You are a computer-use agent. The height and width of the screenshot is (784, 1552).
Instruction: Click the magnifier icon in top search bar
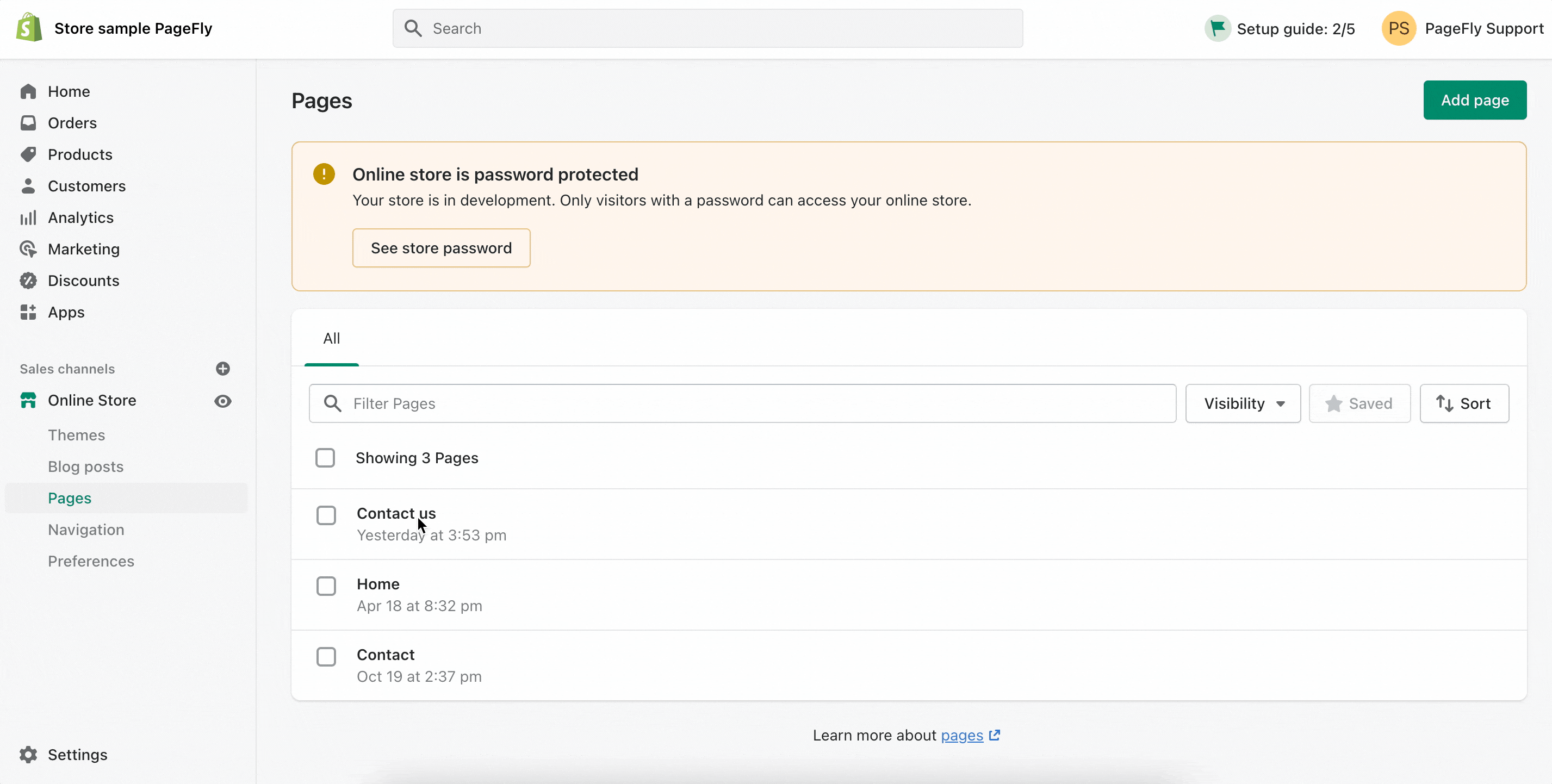pyautogui.click(x=413, y=28)
